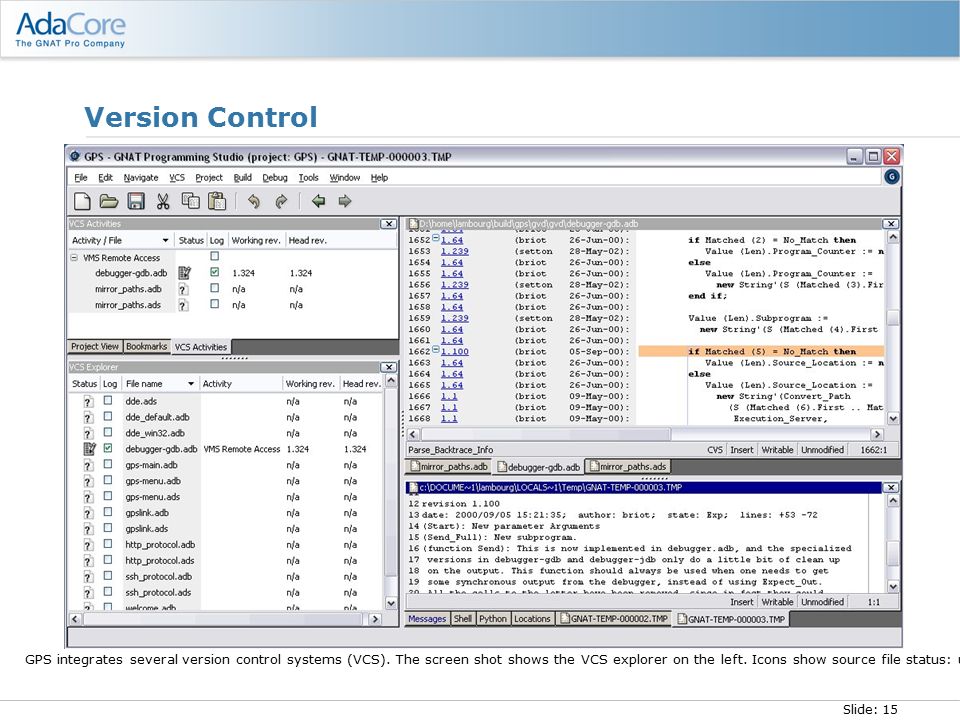Close the VCS Activities panel
The image size is (960, 720).
point(388,224)
